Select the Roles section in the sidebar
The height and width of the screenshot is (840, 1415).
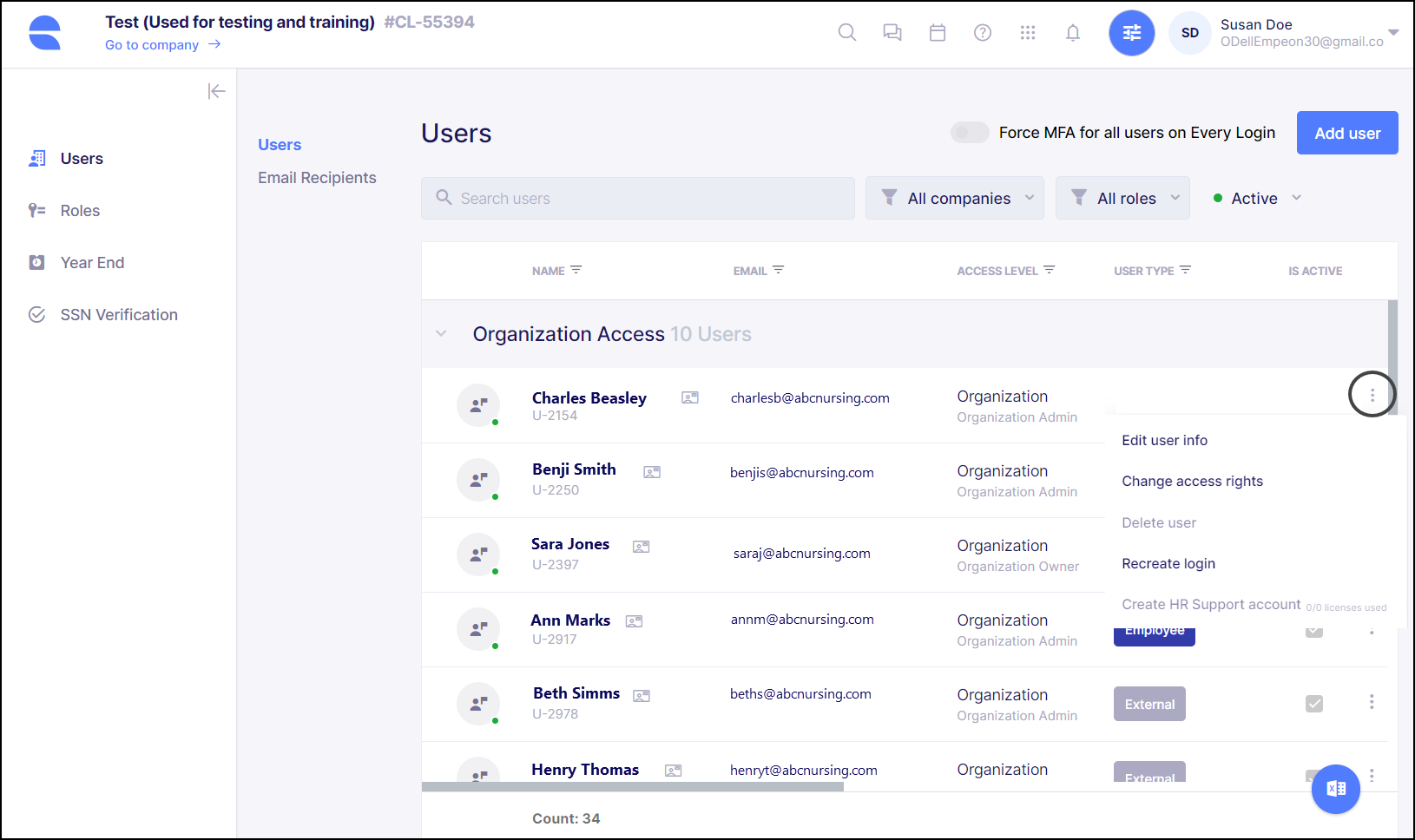[x=81, y=210]
